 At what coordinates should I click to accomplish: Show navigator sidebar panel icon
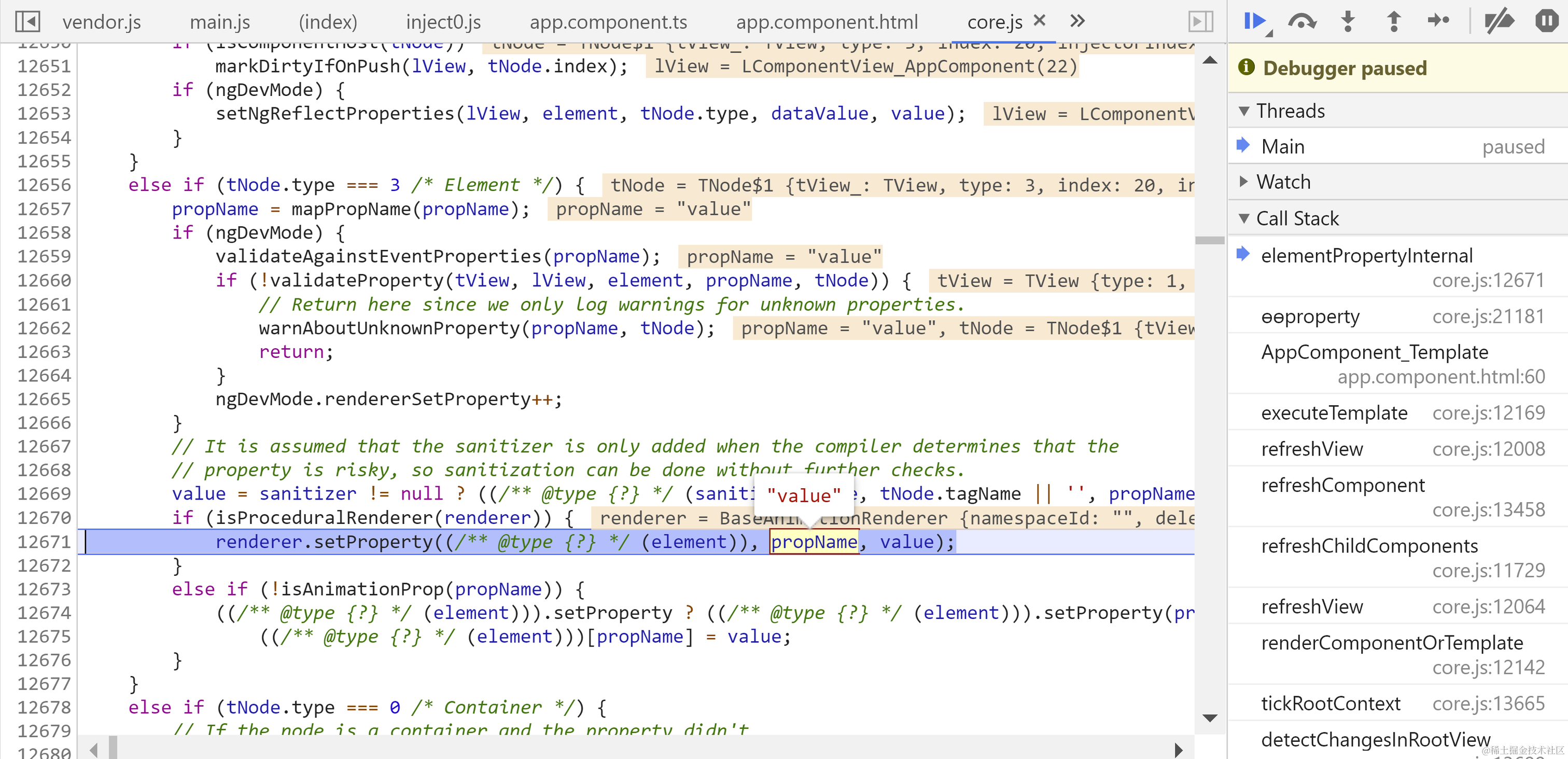pyautogui.click(x=27, y=21)
